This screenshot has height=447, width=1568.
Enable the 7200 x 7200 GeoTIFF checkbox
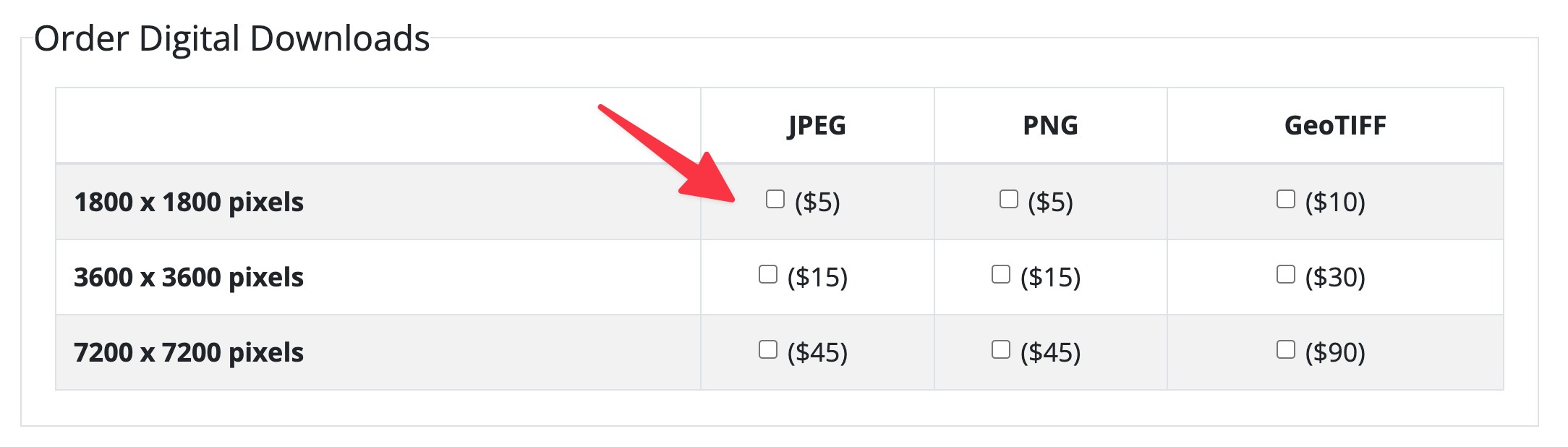pyautogui.click(x=1285, y=349)
